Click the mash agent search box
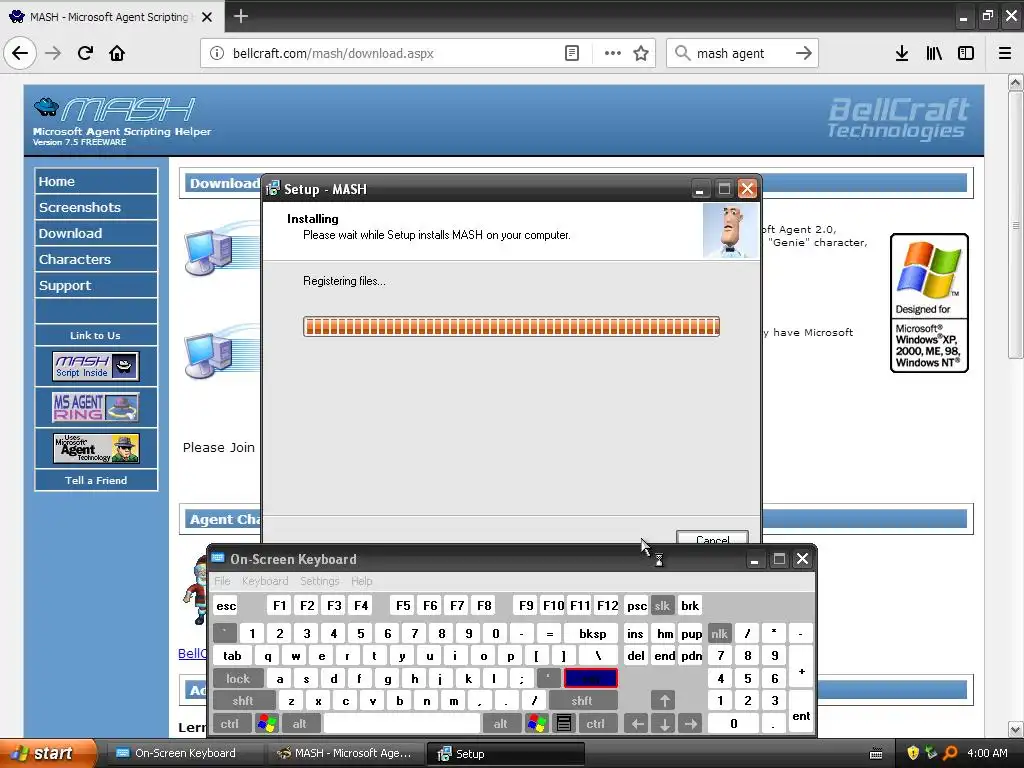The height and width of the screenshot is (768, 1024). (x=741, y=53)
